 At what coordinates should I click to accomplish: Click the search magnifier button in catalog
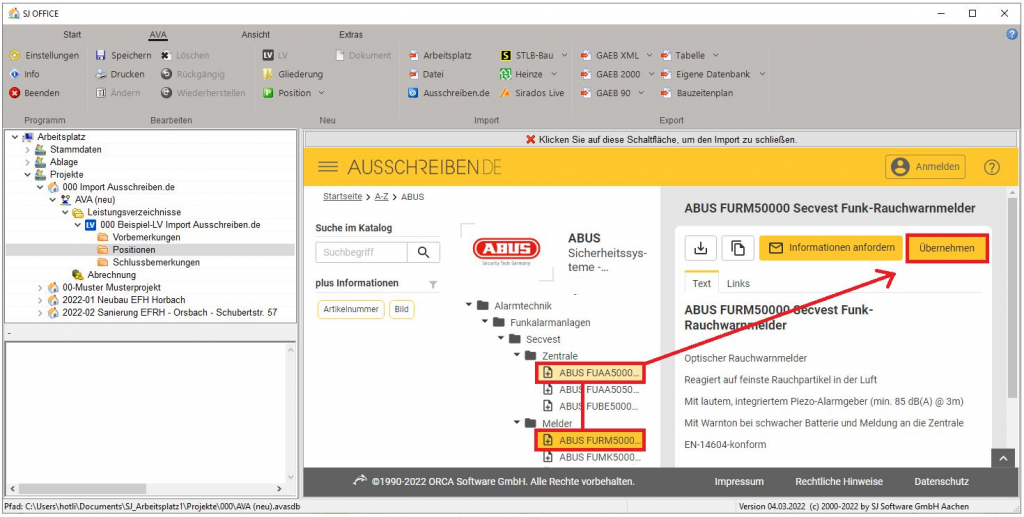pyautogui.click(x=424, y=253)
